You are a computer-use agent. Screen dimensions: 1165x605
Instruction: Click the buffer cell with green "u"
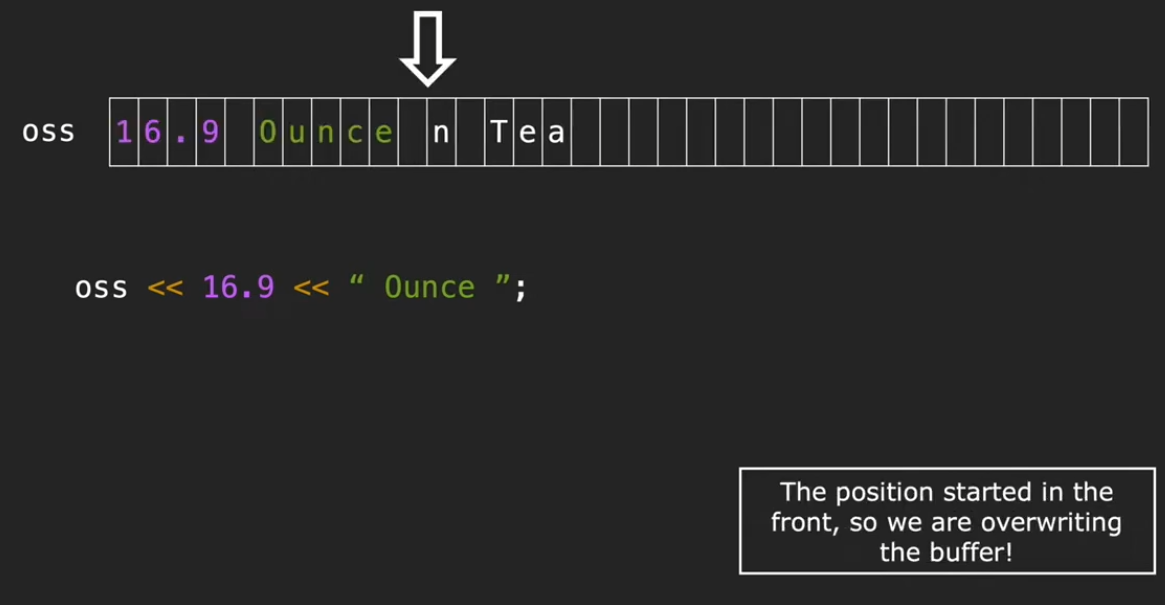click(x=297, y=132)
